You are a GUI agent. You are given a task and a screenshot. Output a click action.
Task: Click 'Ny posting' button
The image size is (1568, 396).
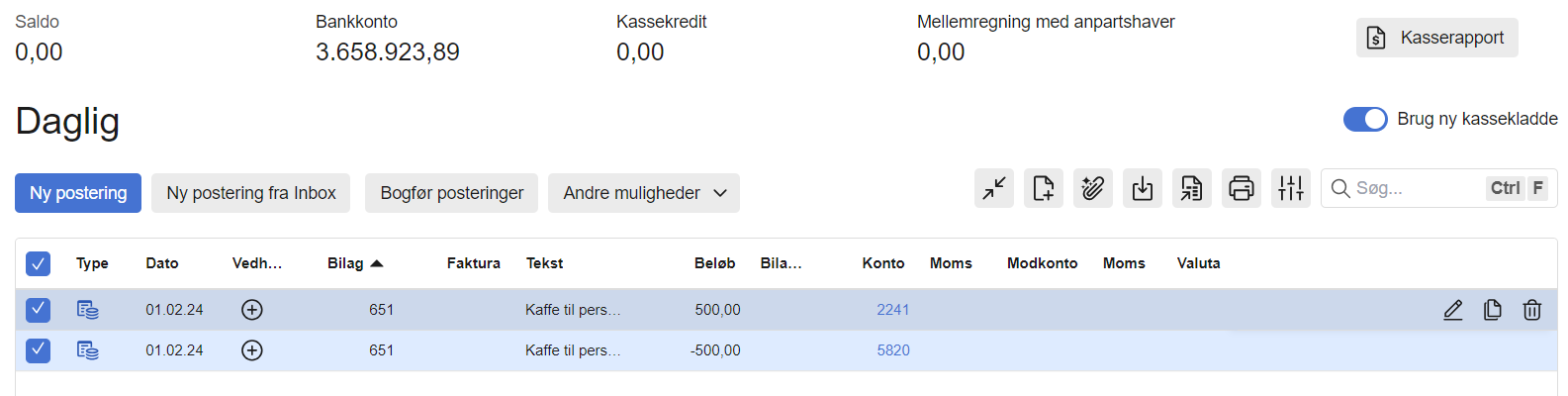[x=78, y=193]
